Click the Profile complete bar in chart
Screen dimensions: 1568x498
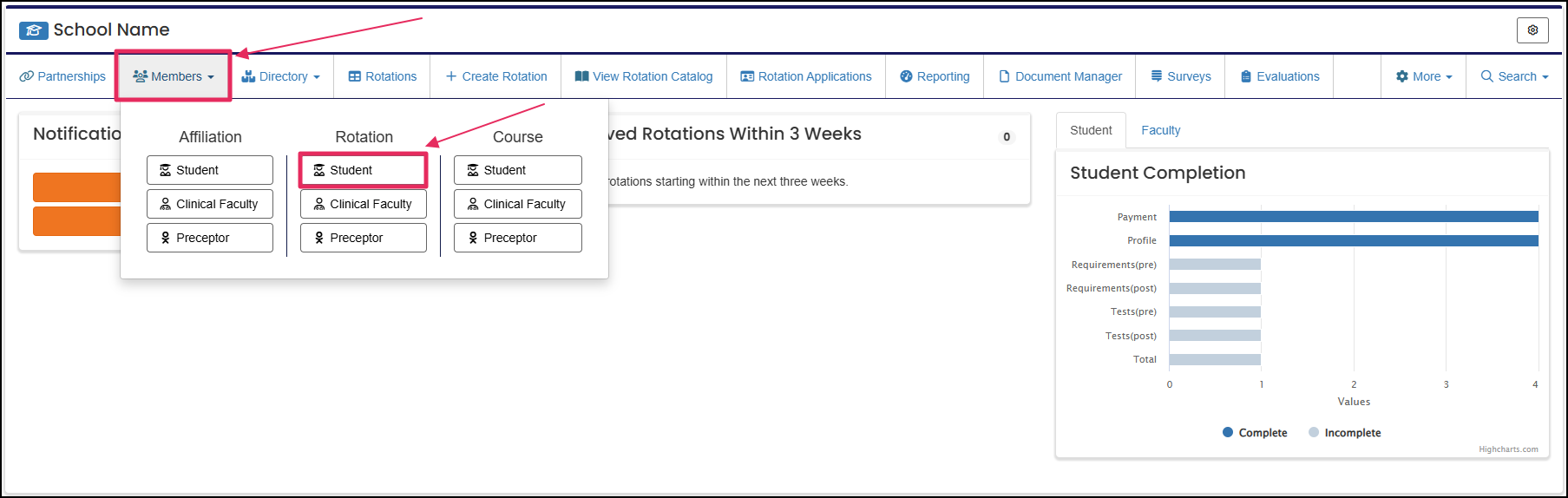1354,240
